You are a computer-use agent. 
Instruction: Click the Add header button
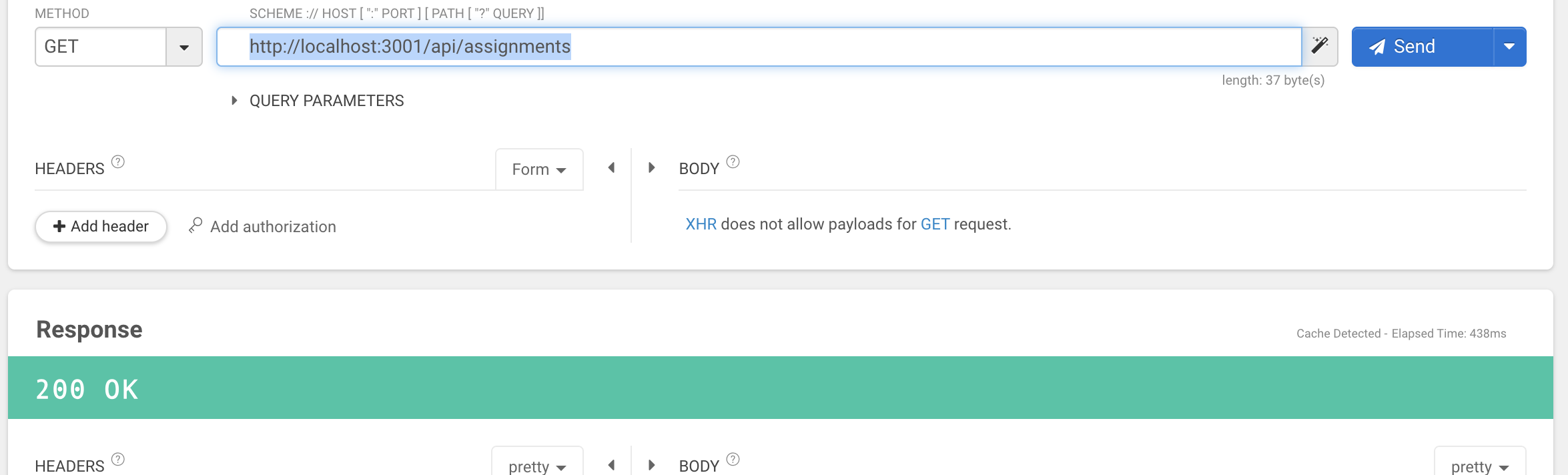tap(101, 226)
